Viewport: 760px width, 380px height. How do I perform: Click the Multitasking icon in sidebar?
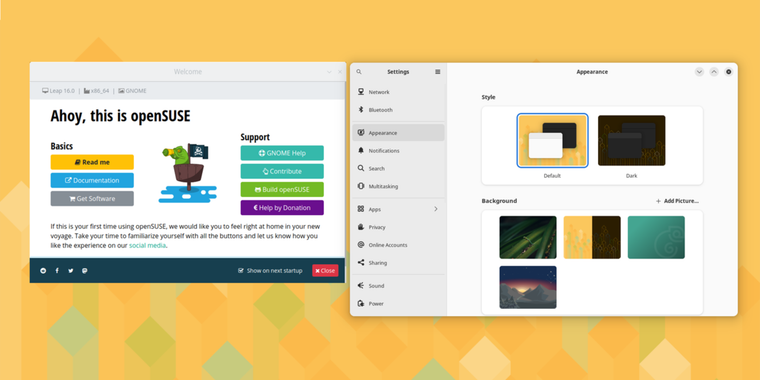tap(361, 186)
